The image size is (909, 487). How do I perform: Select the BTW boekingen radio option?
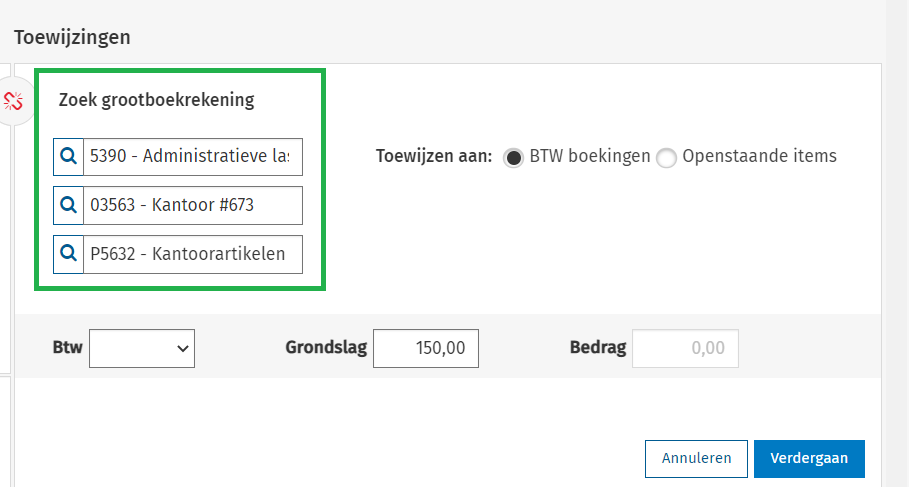(x=513, y=158)
